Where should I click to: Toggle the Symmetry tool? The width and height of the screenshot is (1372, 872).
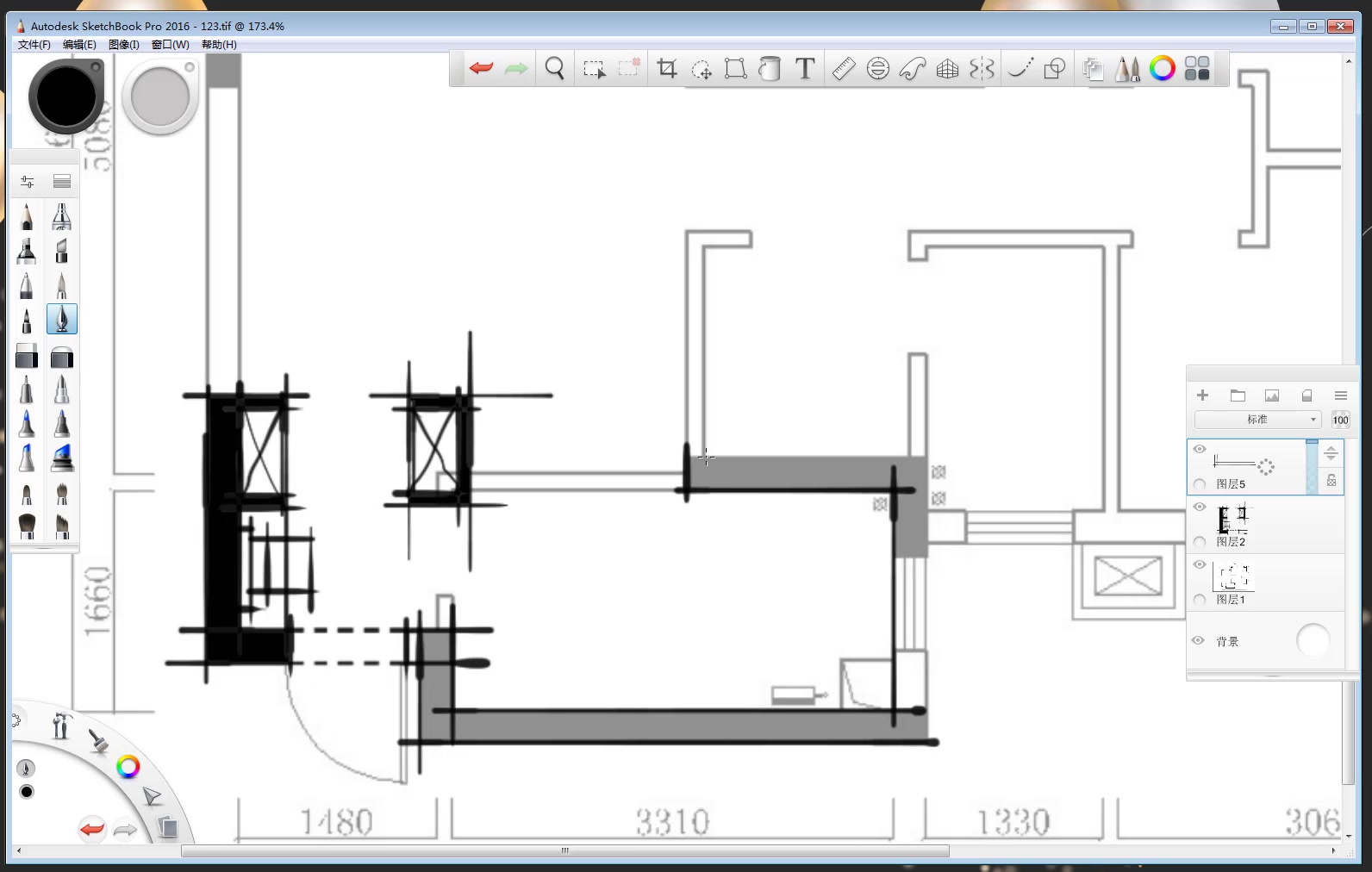pos(982,68)
